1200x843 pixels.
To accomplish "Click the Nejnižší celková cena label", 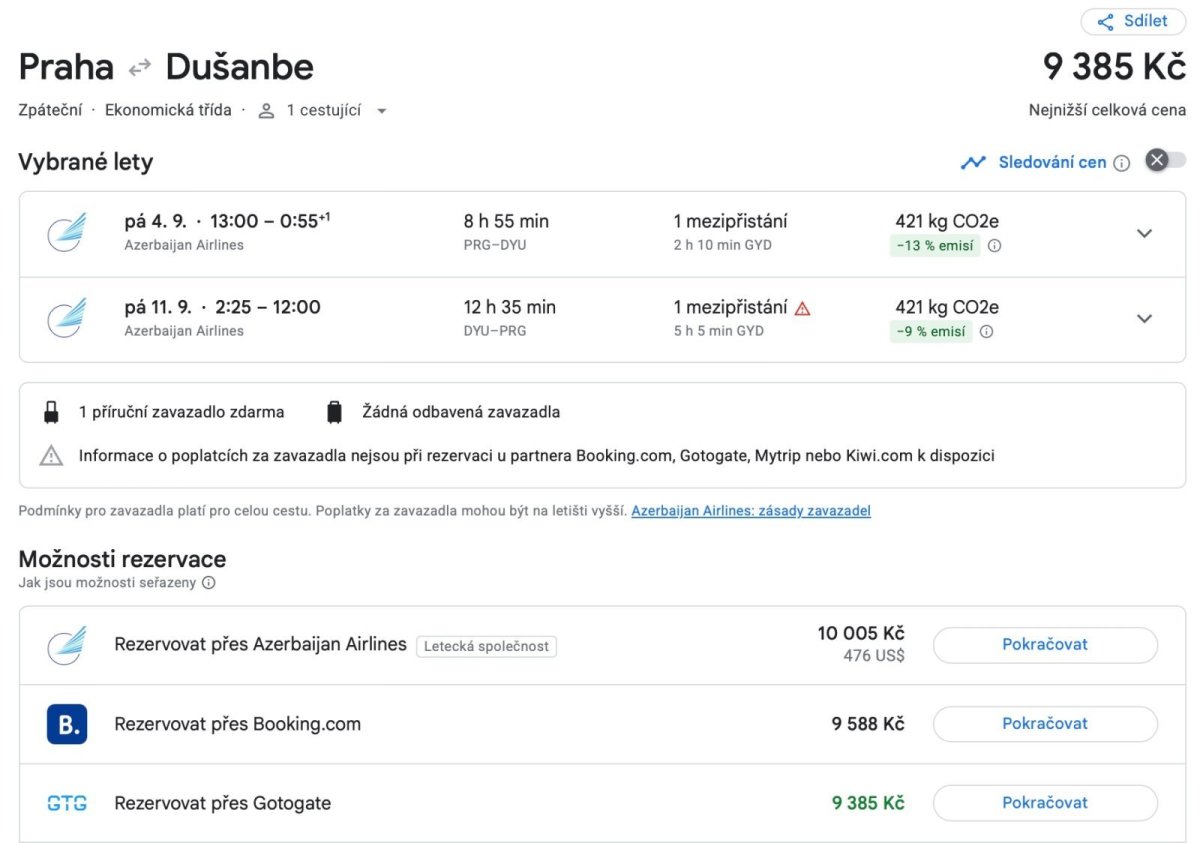I will pos(1108,110).
